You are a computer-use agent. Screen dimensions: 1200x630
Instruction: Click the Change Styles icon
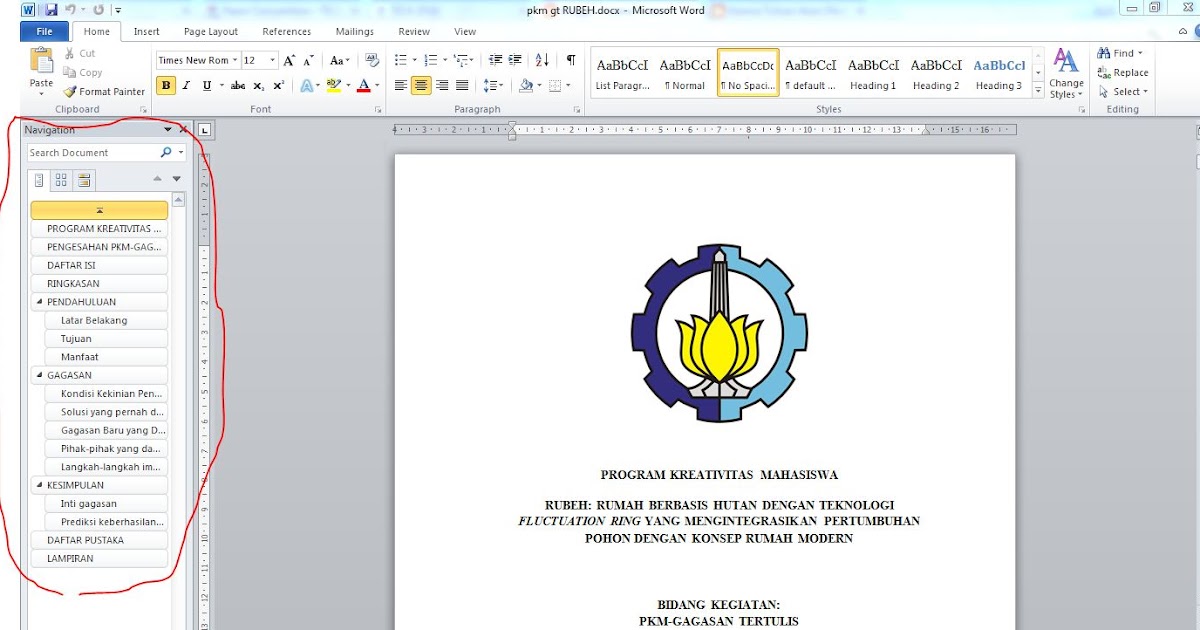coord(1066,74)
